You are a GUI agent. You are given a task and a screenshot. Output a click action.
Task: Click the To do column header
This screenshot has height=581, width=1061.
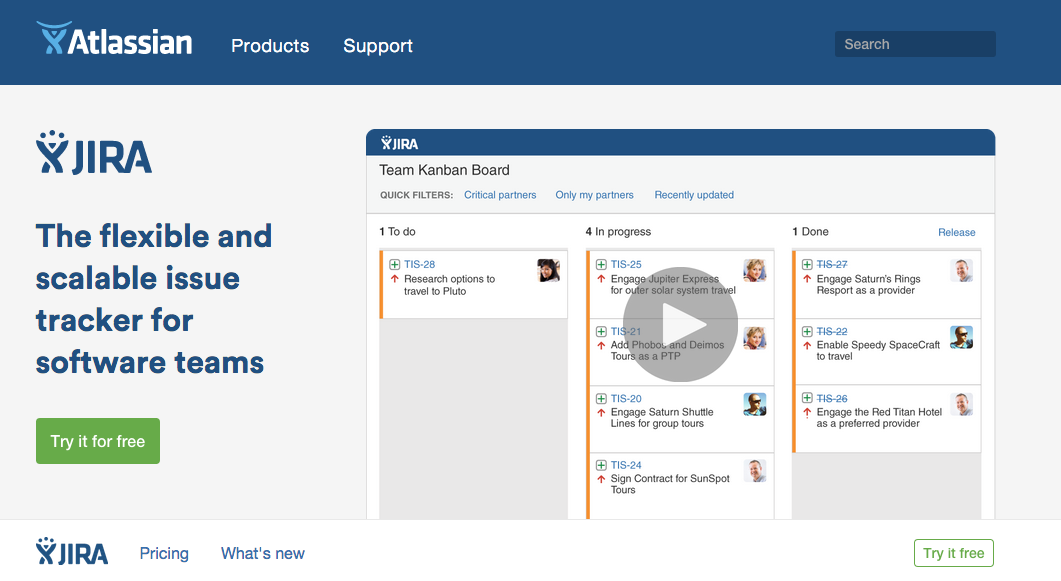[x=397, y=231]
